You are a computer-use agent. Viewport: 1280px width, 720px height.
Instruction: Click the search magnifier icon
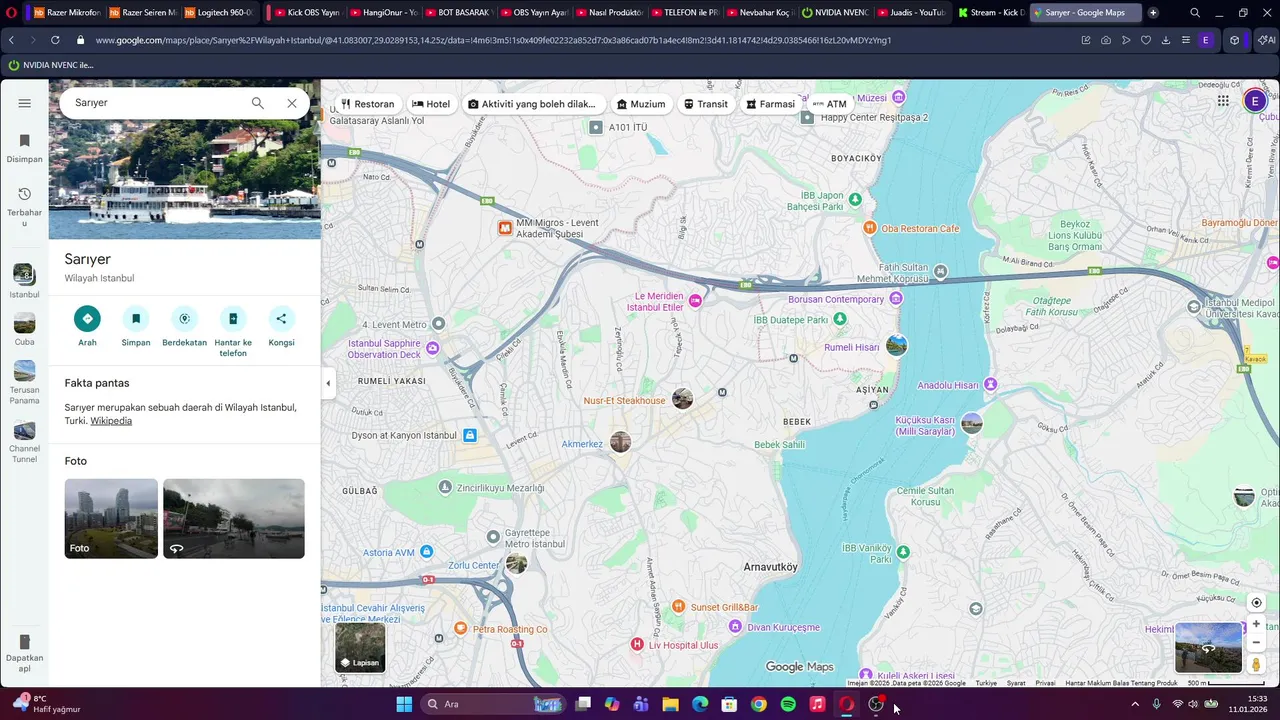[257, 103]
